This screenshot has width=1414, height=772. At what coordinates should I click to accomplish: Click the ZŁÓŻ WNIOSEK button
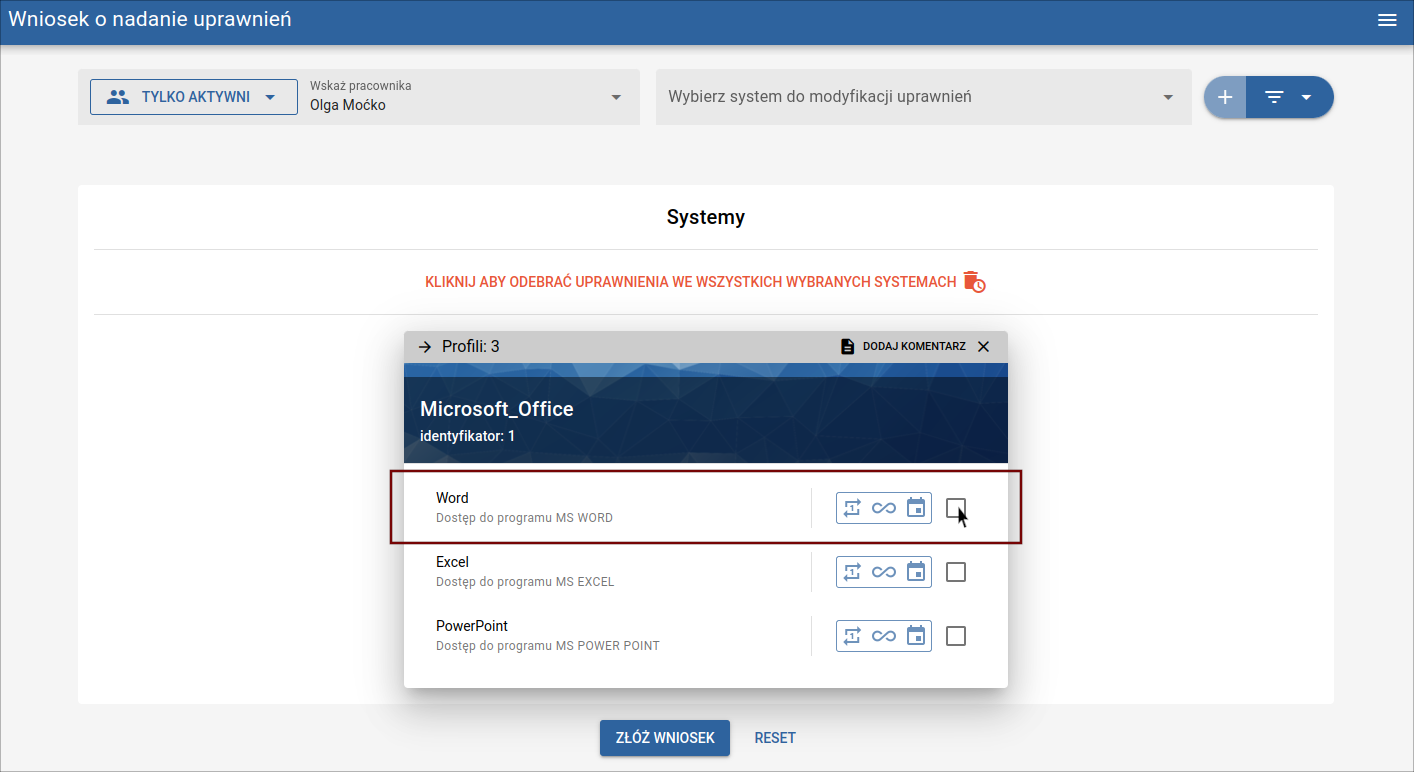tap(665, 738)
